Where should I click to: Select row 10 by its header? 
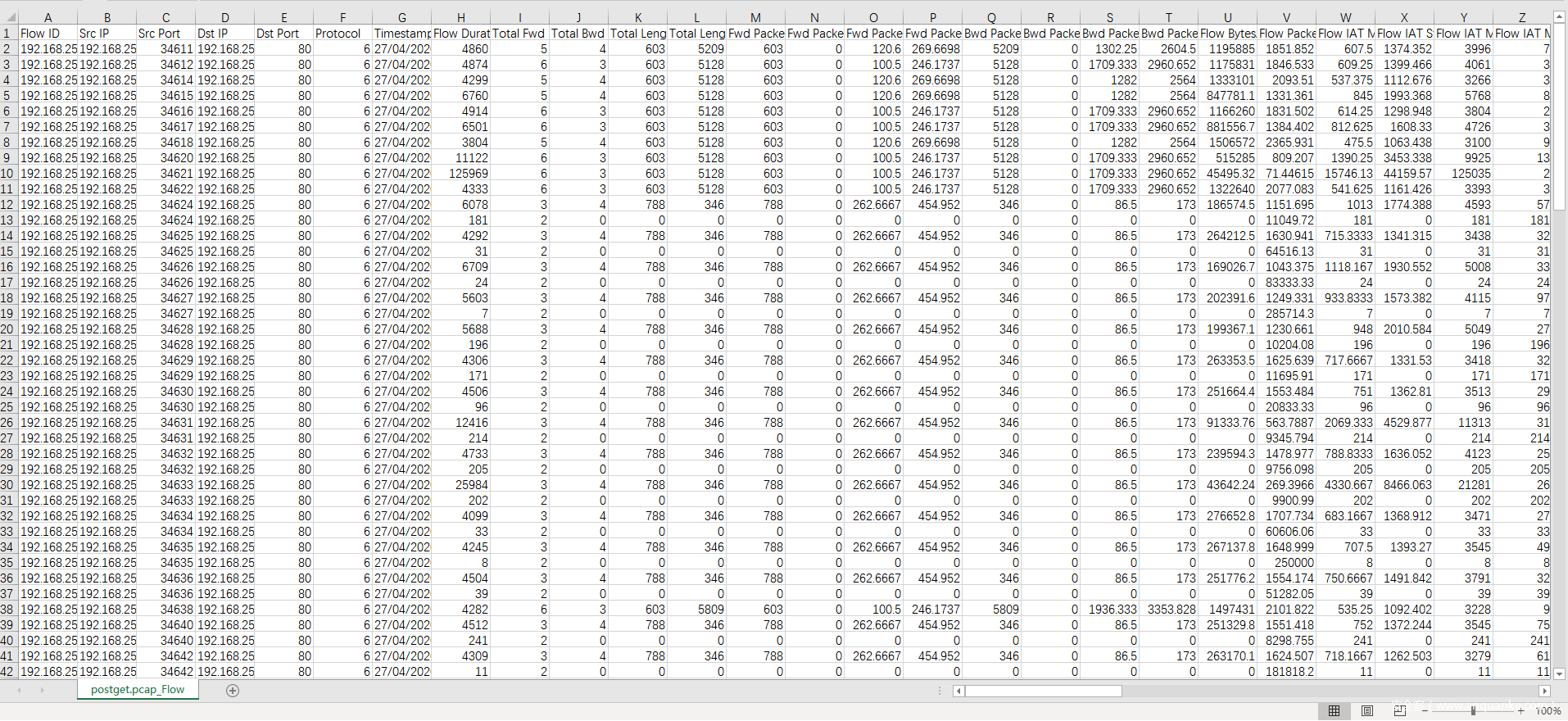coord(7,174)
